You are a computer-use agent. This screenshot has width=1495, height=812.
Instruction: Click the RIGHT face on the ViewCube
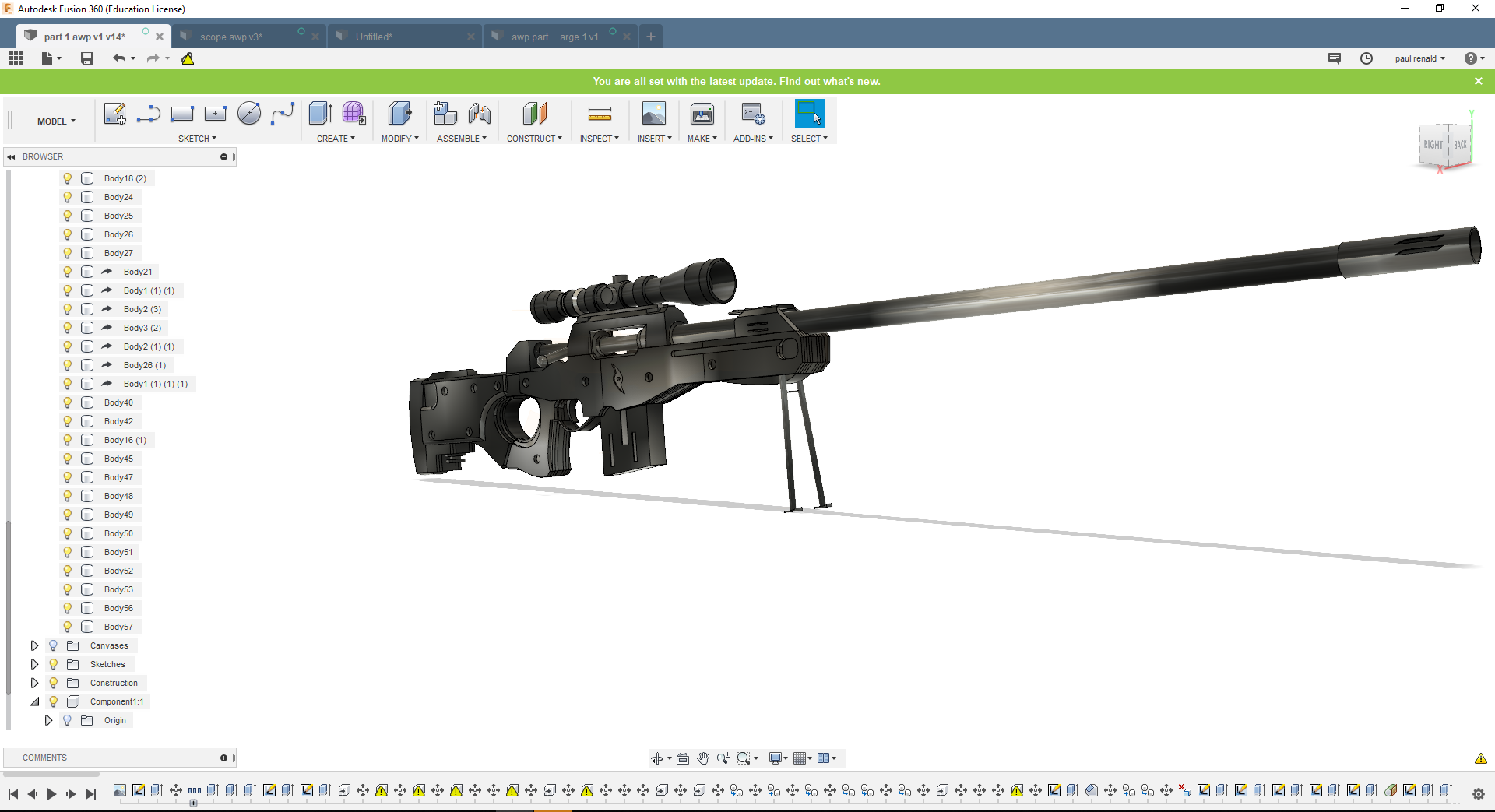[x=1433, y=145]
